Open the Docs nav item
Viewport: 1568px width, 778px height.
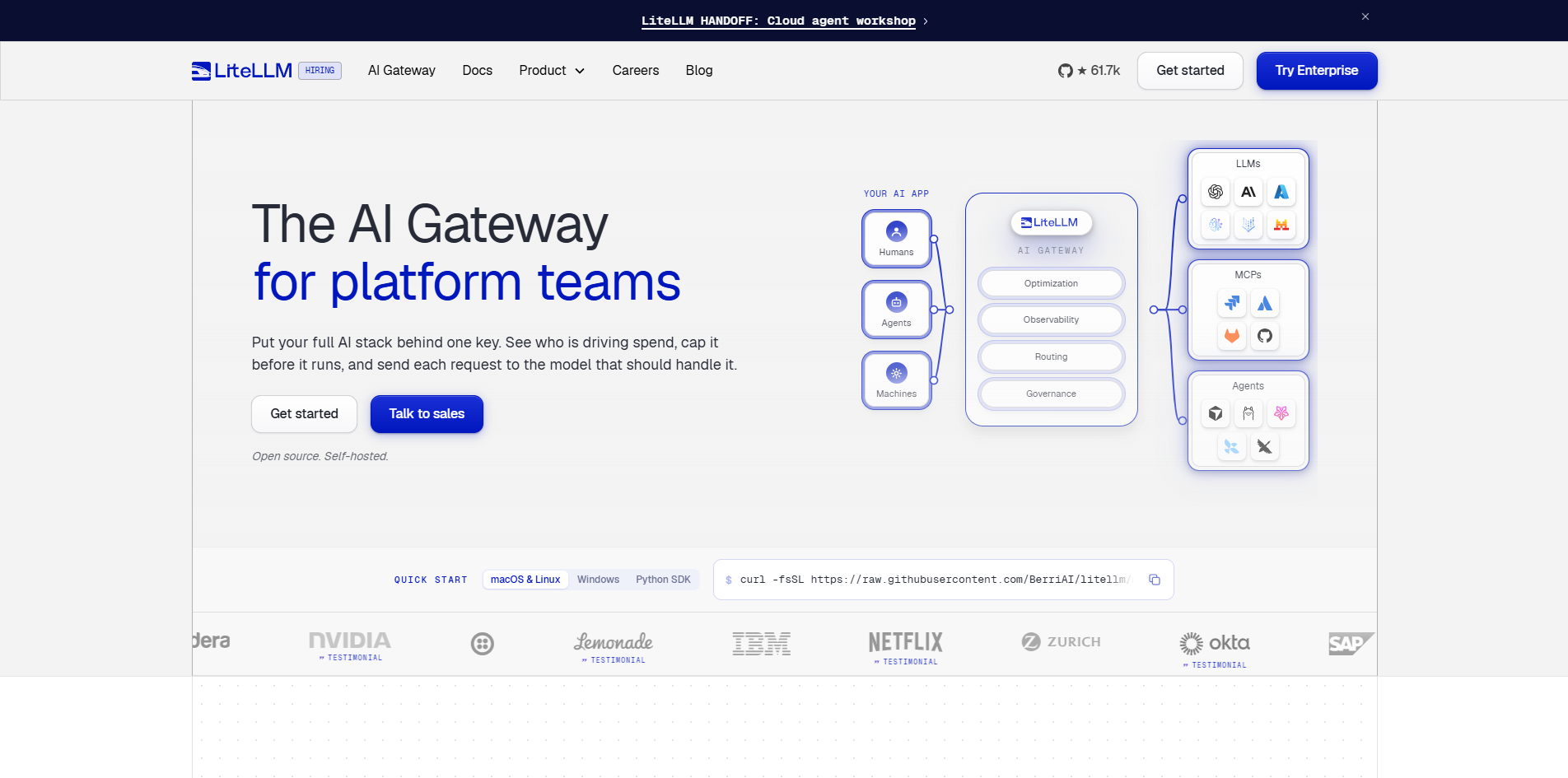478,71
